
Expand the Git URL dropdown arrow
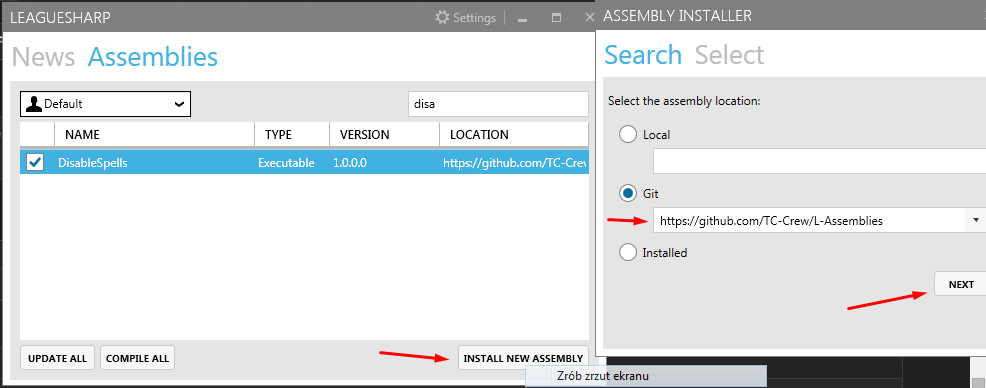click(975, 221)
